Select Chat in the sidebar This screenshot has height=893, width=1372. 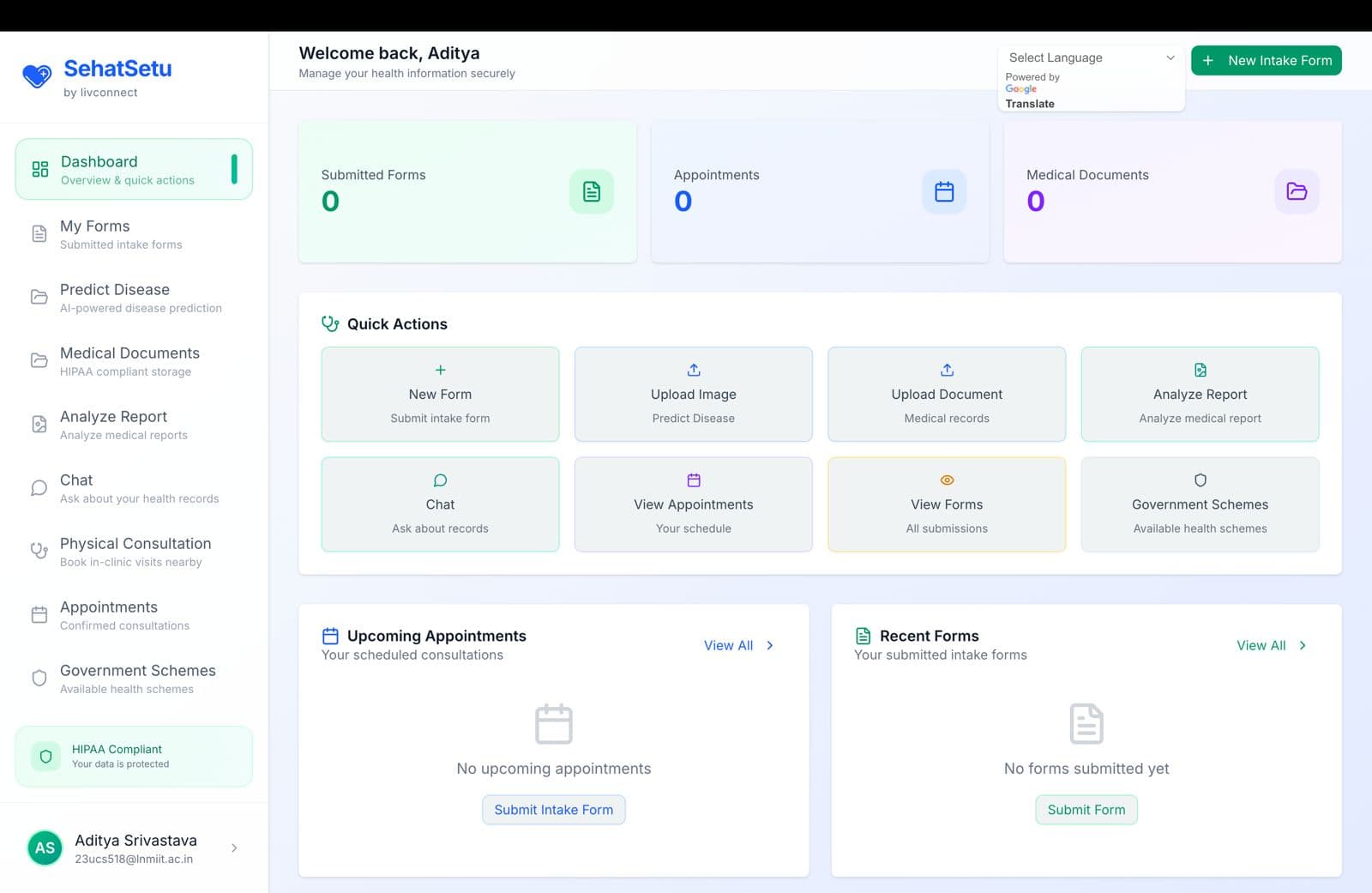click(134, 487)
